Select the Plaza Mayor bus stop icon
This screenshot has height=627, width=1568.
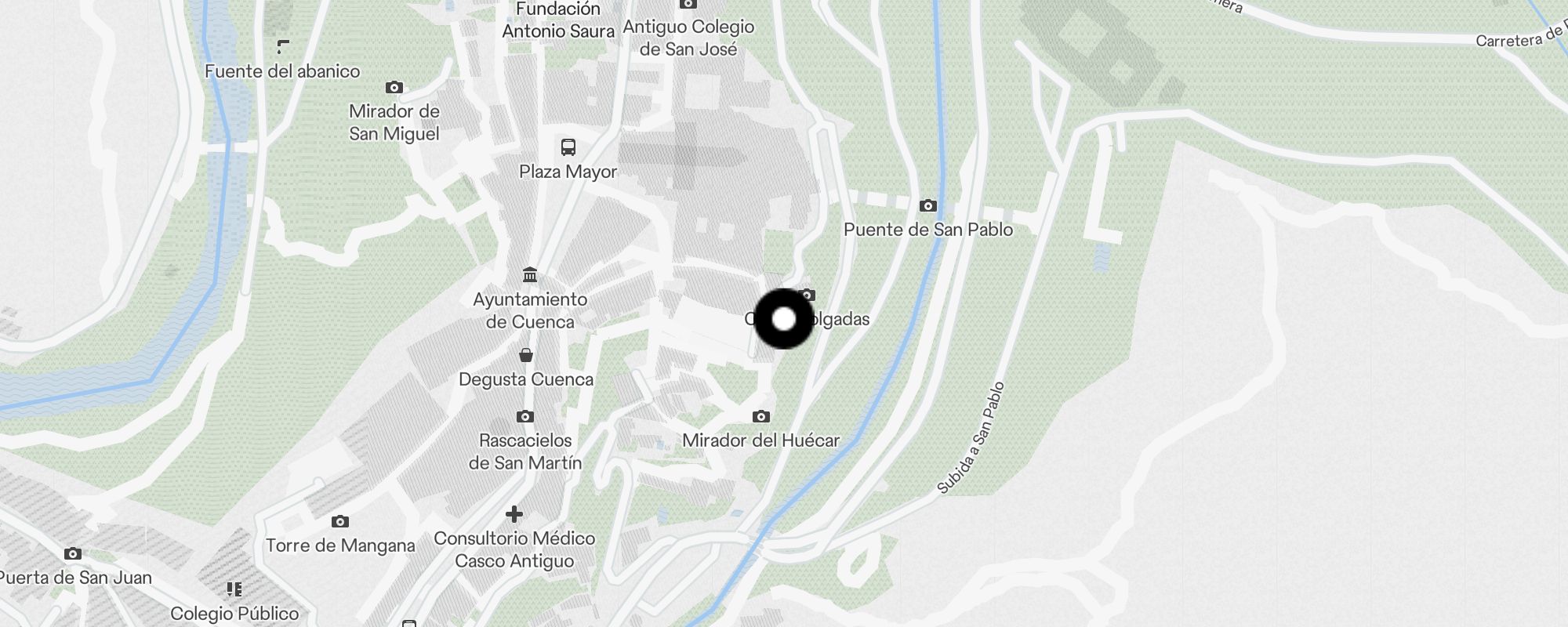click(568, 147)
